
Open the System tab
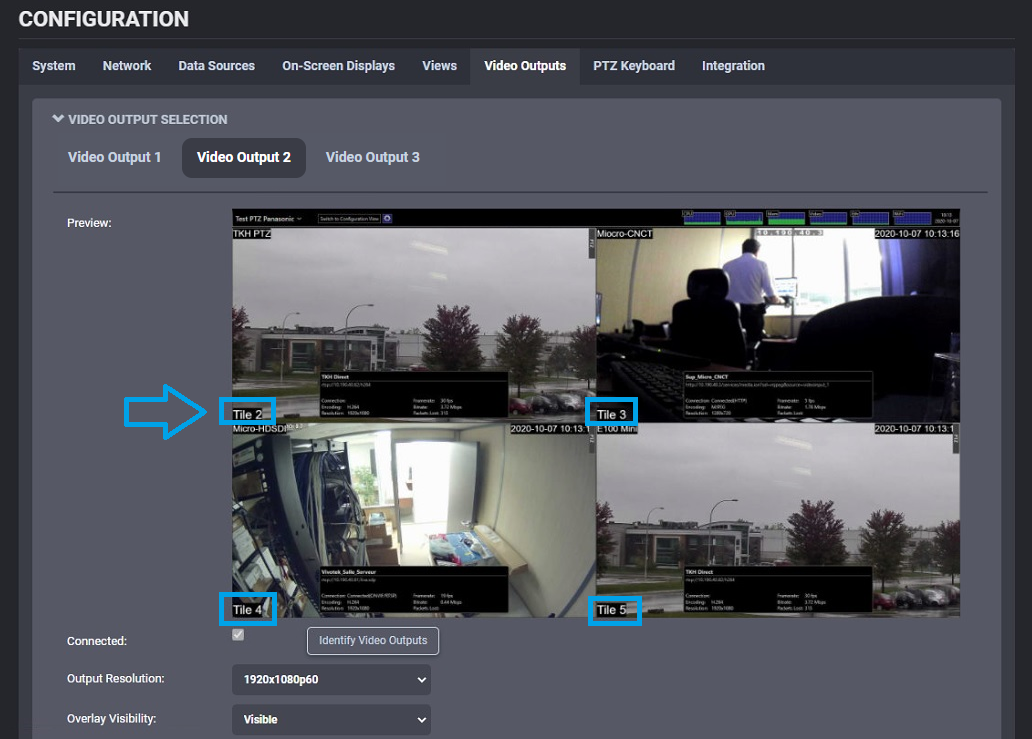(x=53, y=66)
